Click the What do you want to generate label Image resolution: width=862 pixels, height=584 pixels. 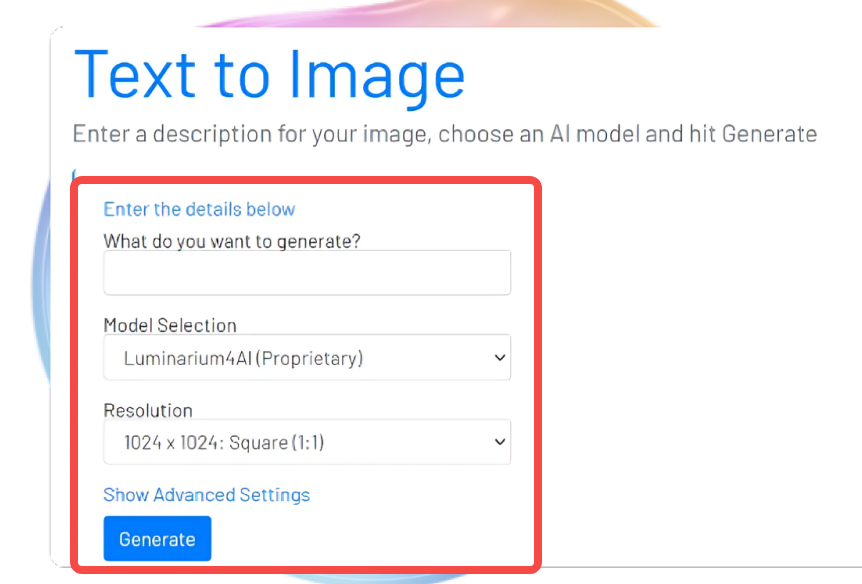231,240
